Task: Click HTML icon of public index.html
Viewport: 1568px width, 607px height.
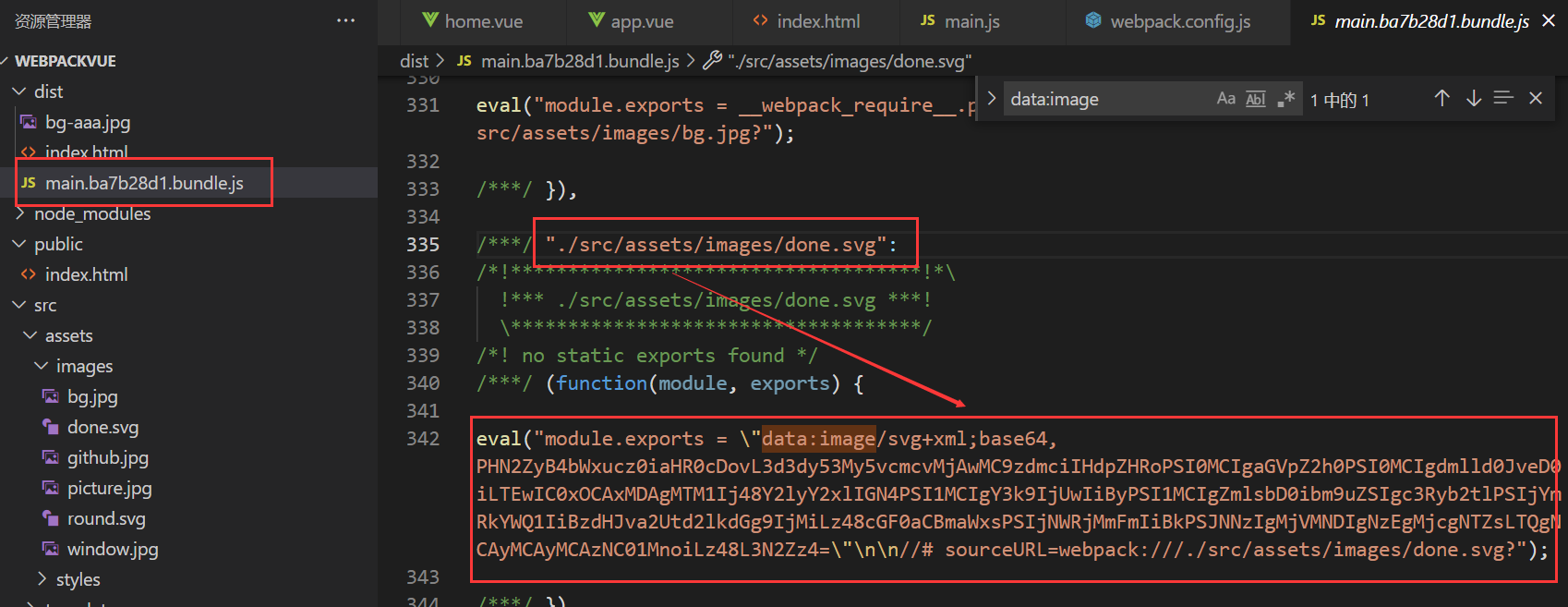Action: coord(29,274)
